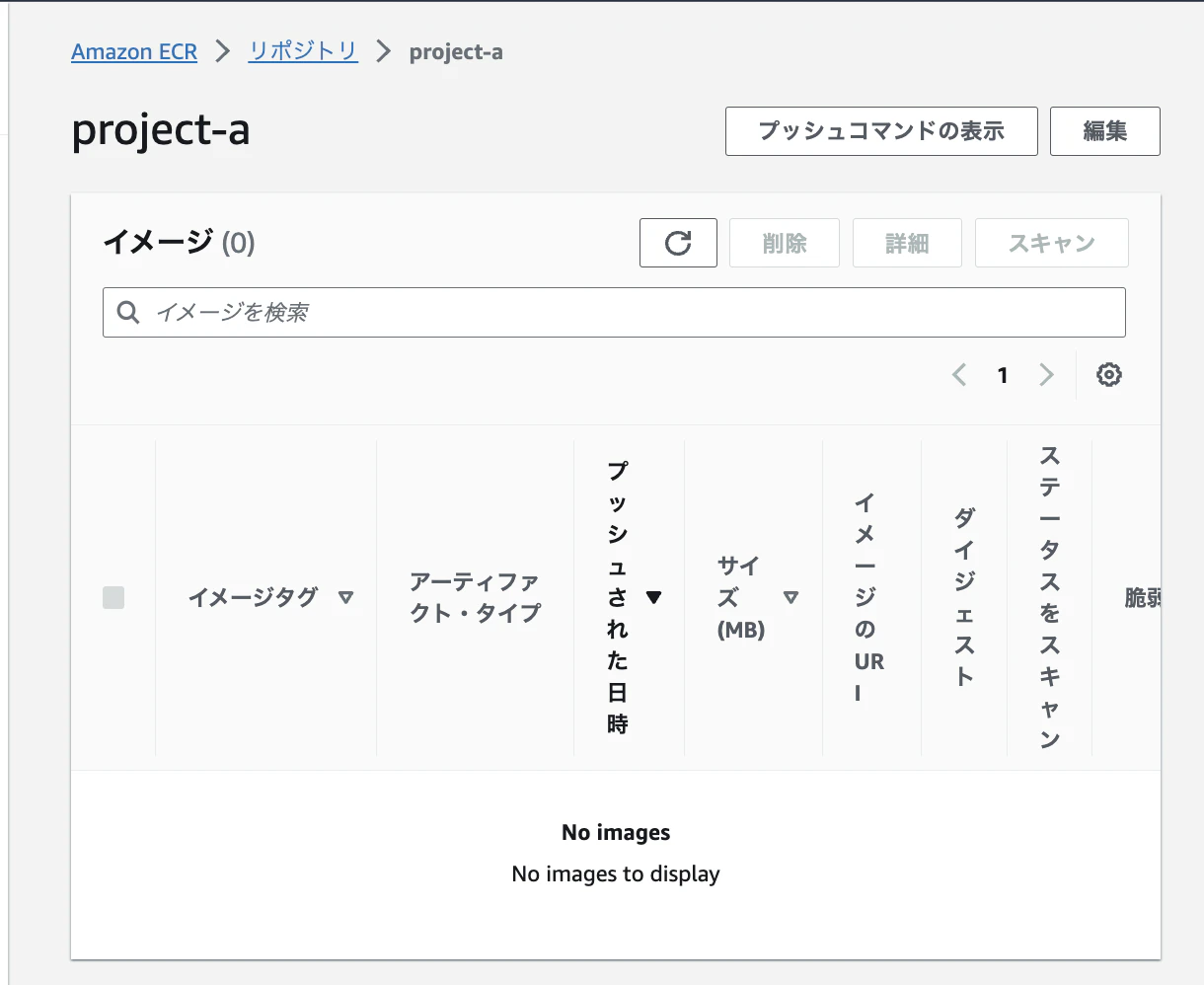Click the ステータスをスキャン column header
This screenshot has width=1204, height=985.
coord(1050,597)
